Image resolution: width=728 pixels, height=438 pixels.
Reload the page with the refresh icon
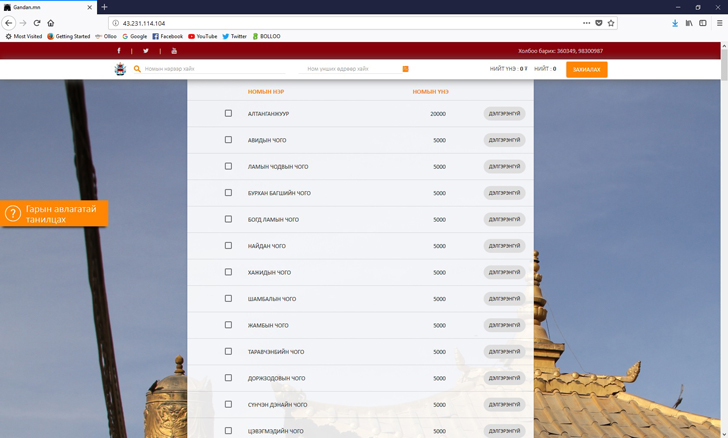[x=37, y=23]
